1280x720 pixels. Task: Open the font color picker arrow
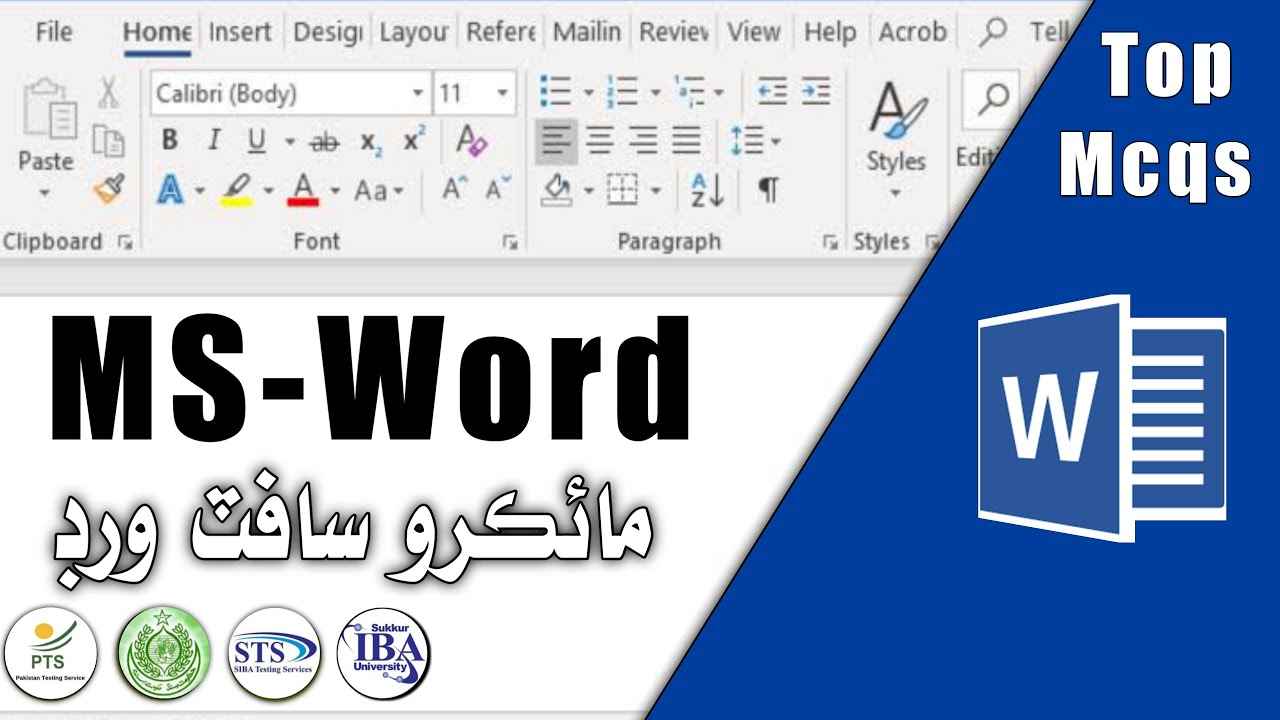tap(334, 190)
